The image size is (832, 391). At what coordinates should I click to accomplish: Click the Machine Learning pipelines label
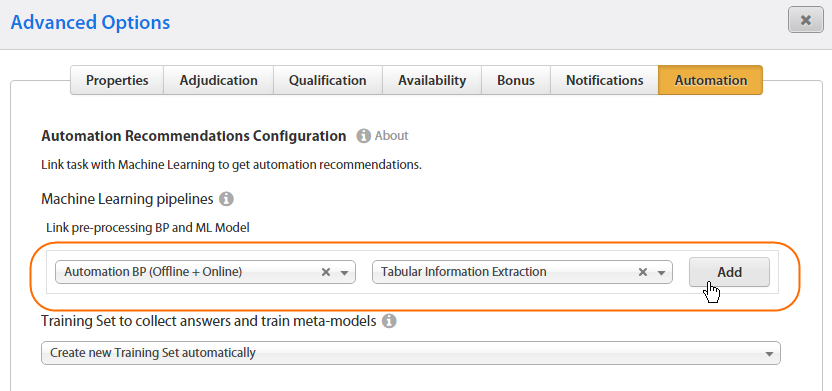(x=127, y=199)
